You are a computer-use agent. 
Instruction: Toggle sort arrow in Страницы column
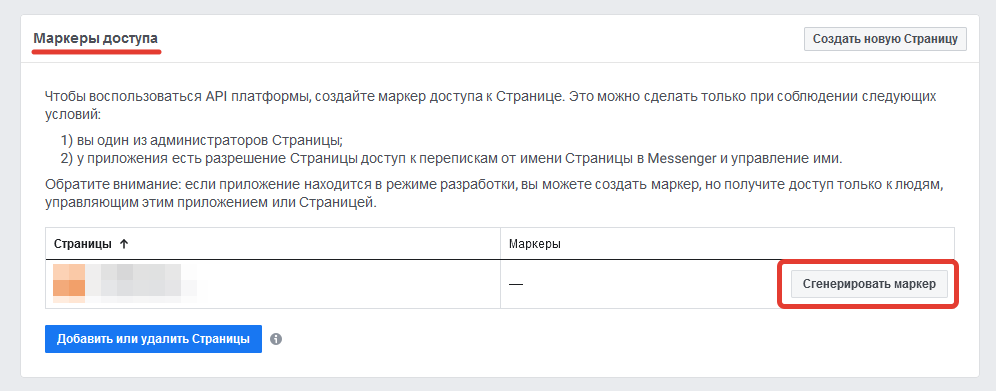click(x=124, y=244)
